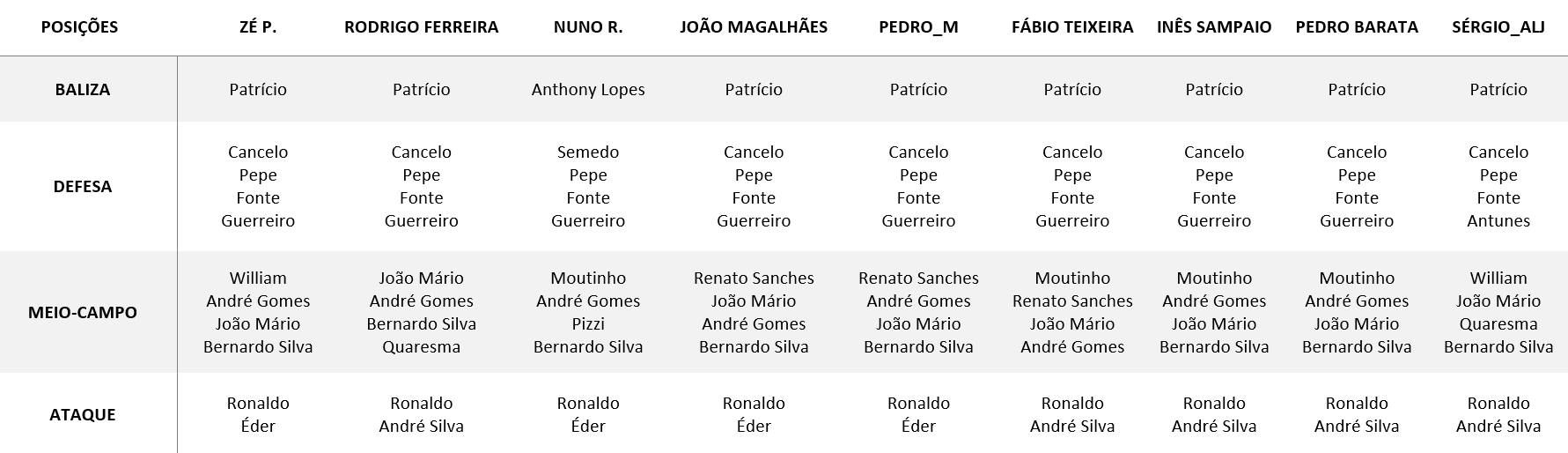Click the Anthony Lopes goalkeeper entry
Viewport: 1568px width, 453px height.
point(588,90)
